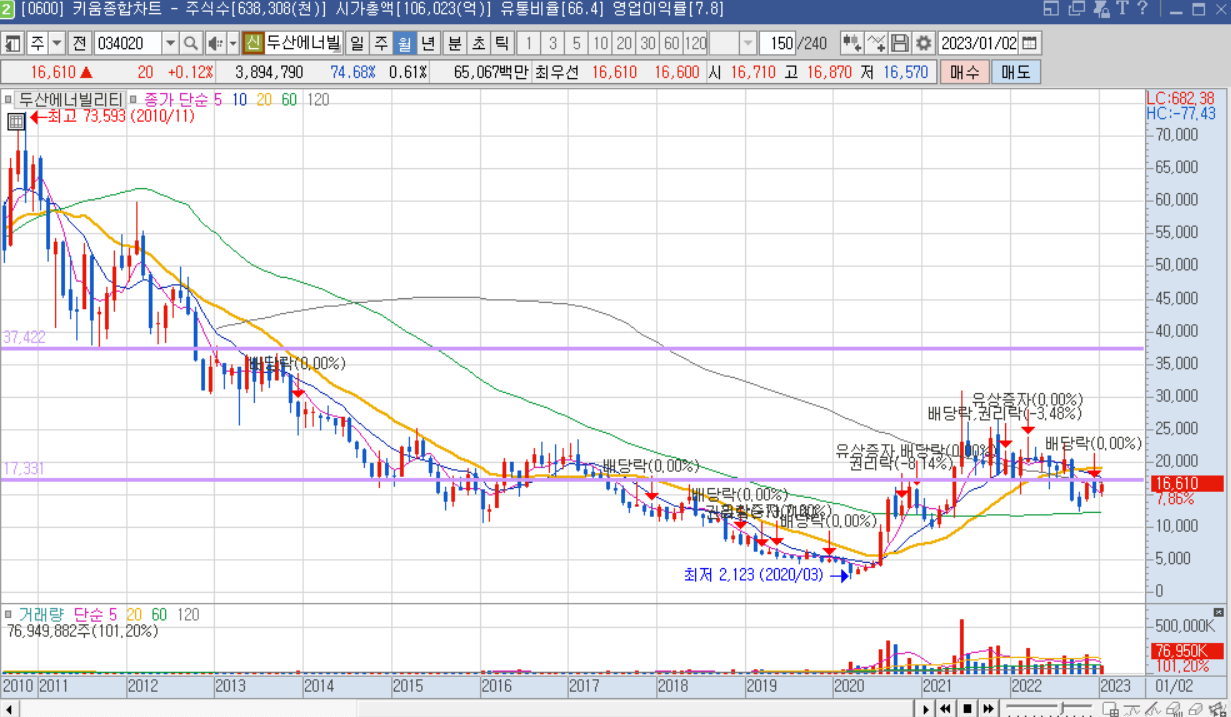
Task: Click the scroll left arrow at bottom
Action: coord(9,708)
